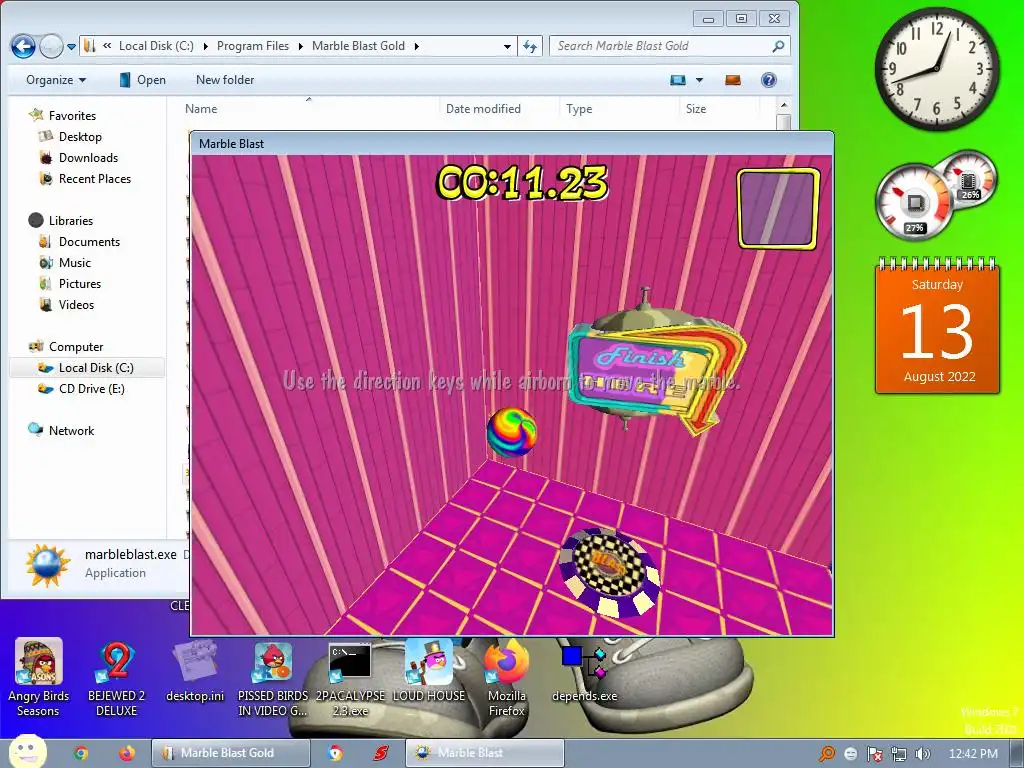Image resolution: width=1024 pixels, height=768 pixels.
Task: Open Recent Places in Favorites
Action: point(95,178)
